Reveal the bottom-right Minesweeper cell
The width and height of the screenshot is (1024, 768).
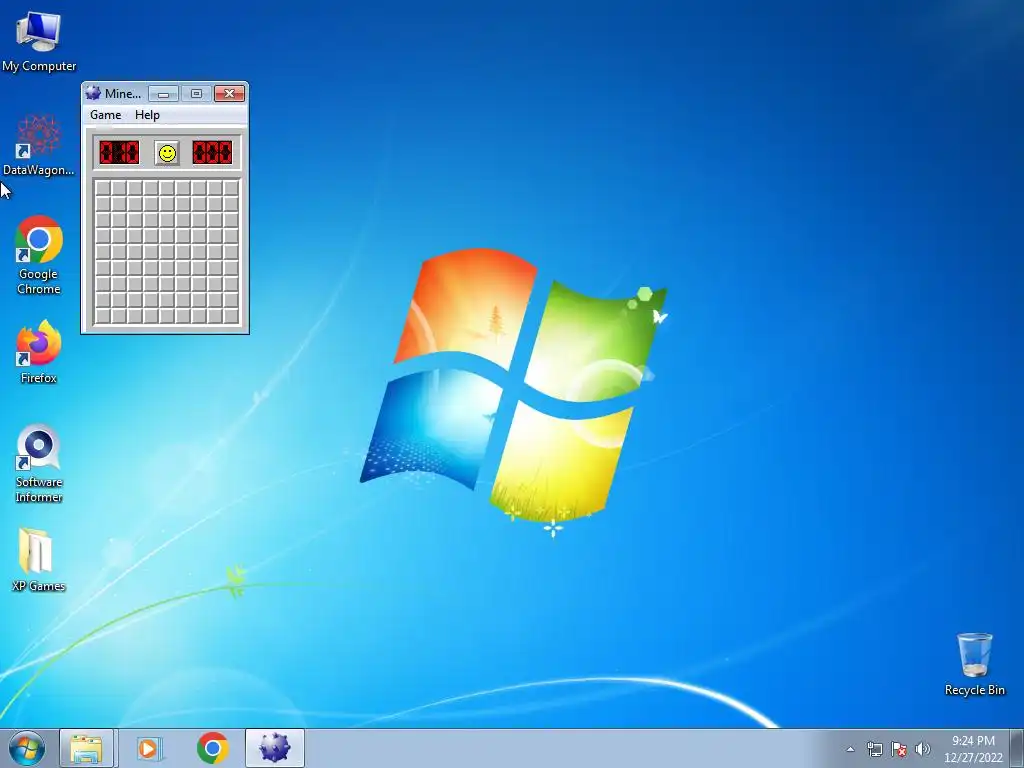[x=231, y=315]
